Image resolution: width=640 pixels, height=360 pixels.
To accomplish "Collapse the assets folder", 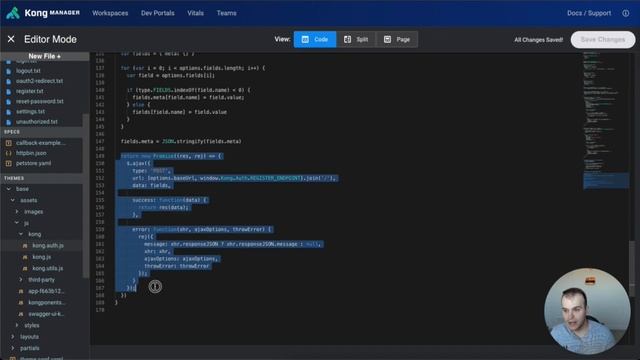I will coord(13,200).
